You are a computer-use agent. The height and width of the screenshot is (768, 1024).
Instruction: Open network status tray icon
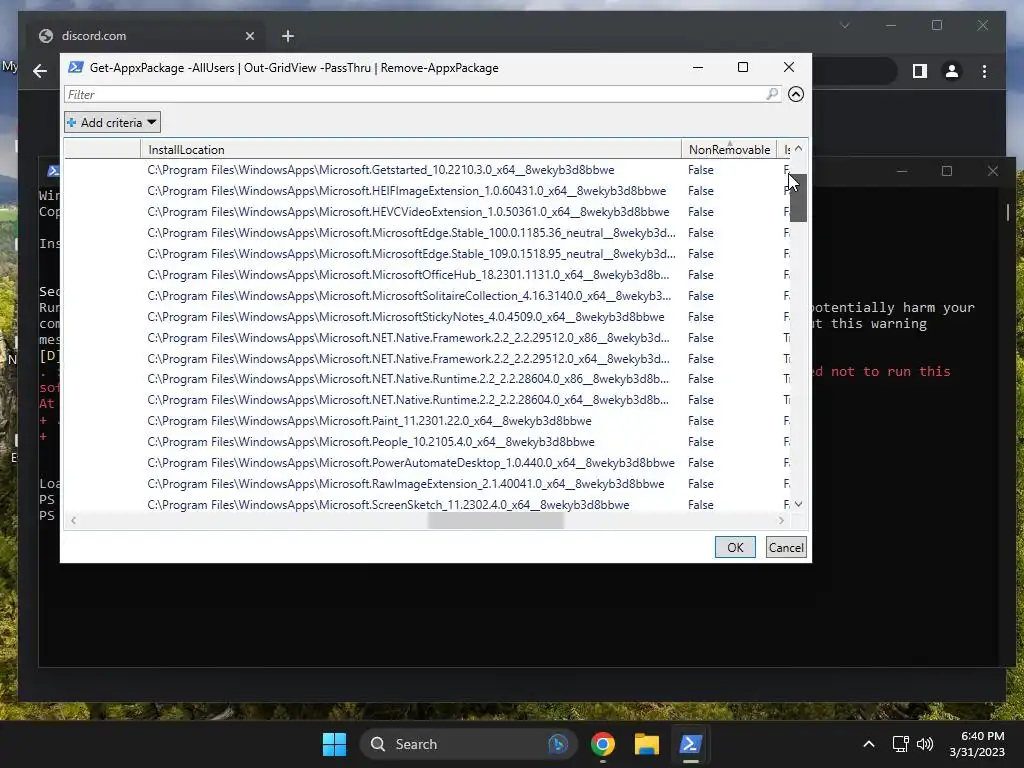click(901, 744)
